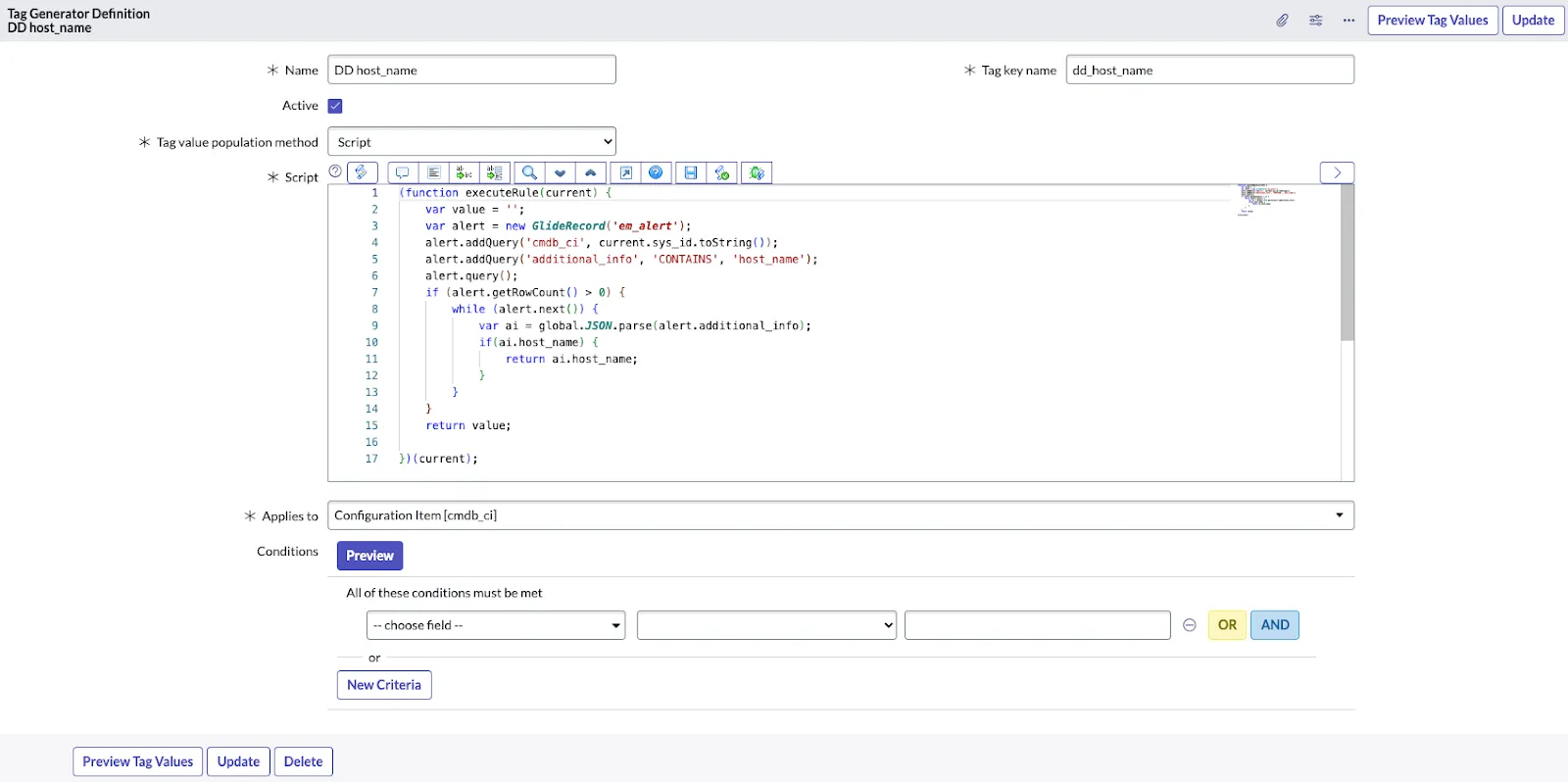Open the choose field condition dropdown
1568x782 pixels.
pyautogui.click(x=496, y=625)
